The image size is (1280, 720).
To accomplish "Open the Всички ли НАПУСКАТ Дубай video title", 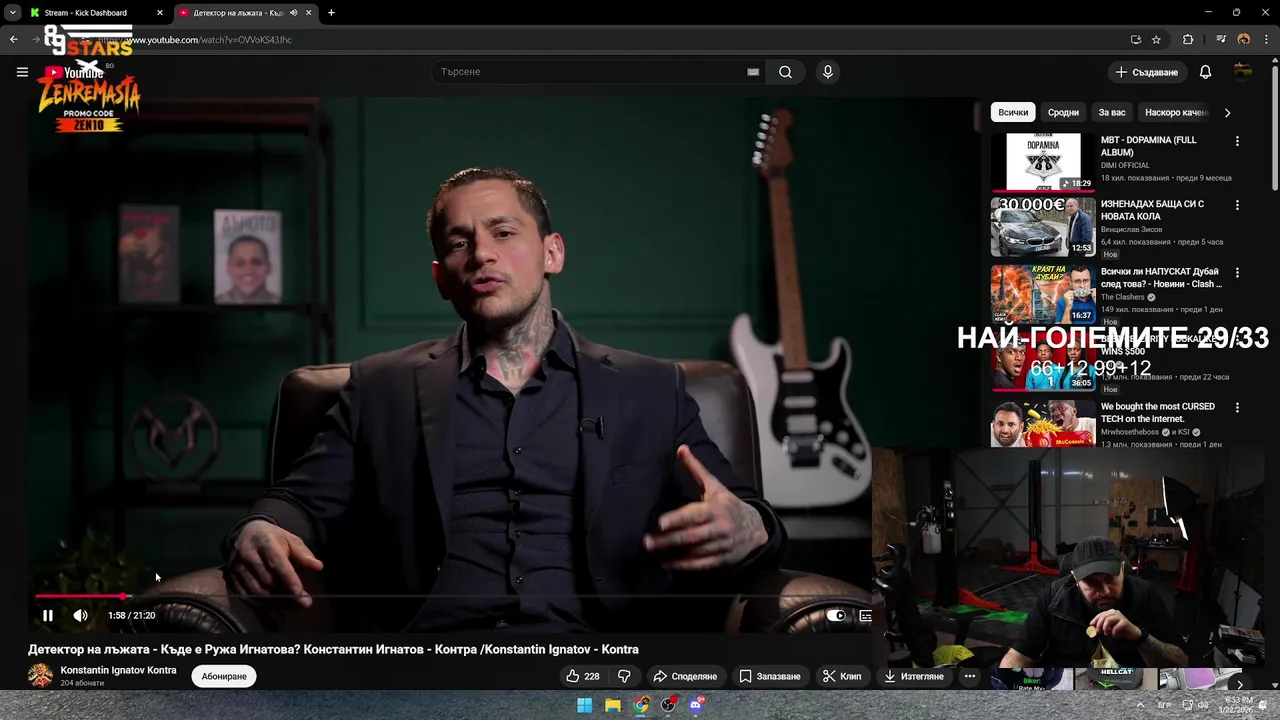I will point(1161,278).
